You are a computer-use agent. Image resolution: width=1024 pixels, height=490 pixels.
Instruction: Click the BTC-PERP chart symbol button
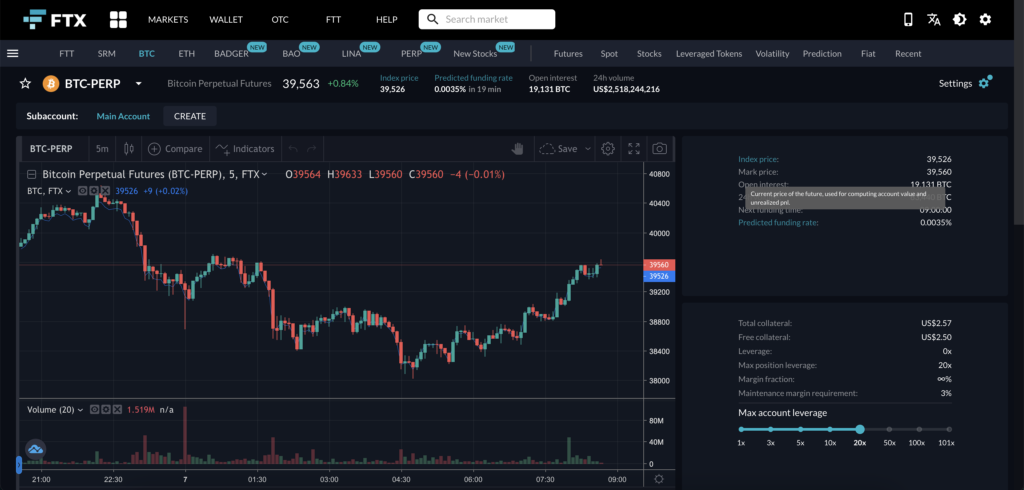coord(51,149)
